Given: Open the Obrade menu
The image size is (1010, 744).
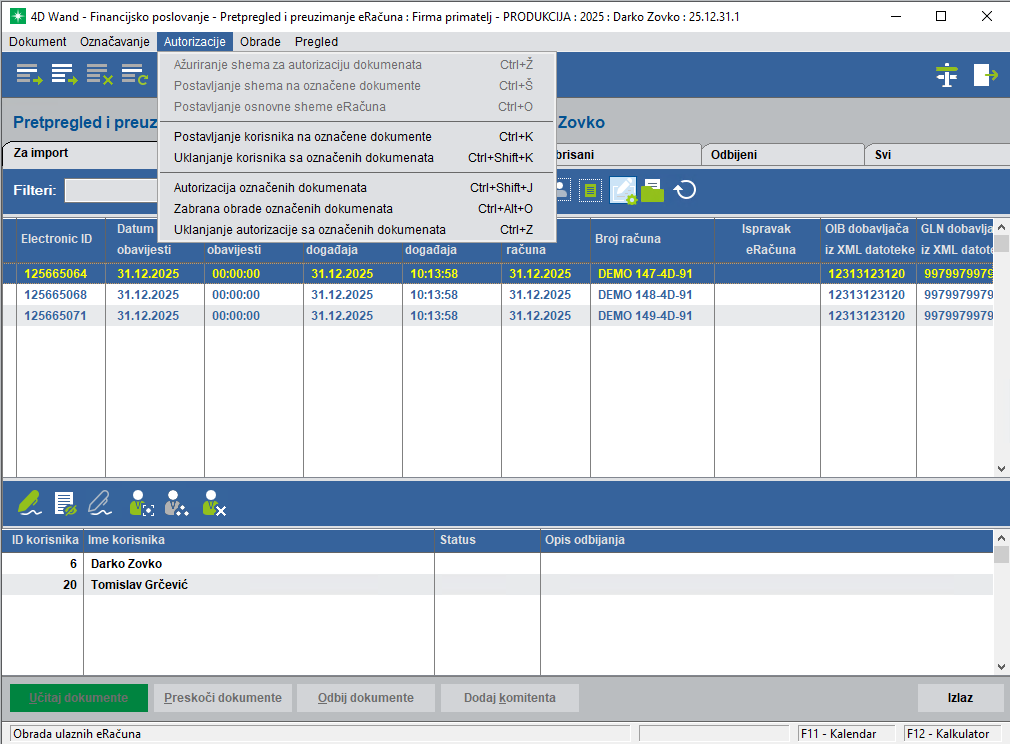Looking at the screenshot, I should (260, 42).
